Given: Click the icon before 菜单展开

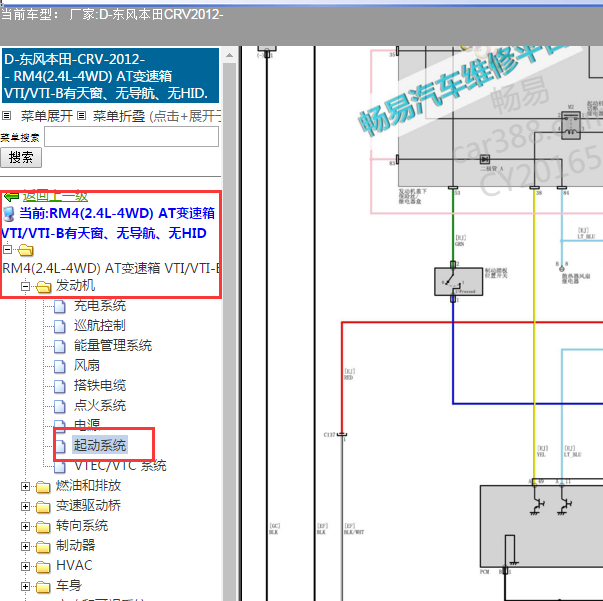Looking at the screenshot, I should pyautogui.click(x=7, y=115).
